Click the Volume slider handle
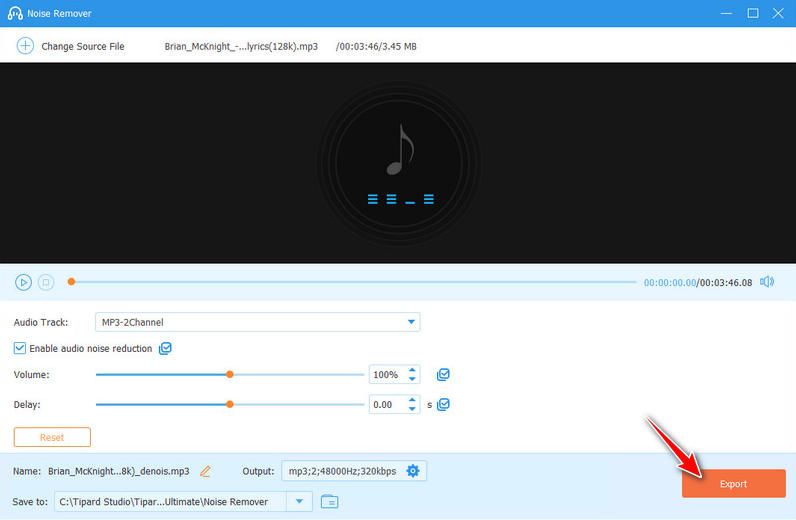Screen dimensions: 796x520 [x=230, y=375]
